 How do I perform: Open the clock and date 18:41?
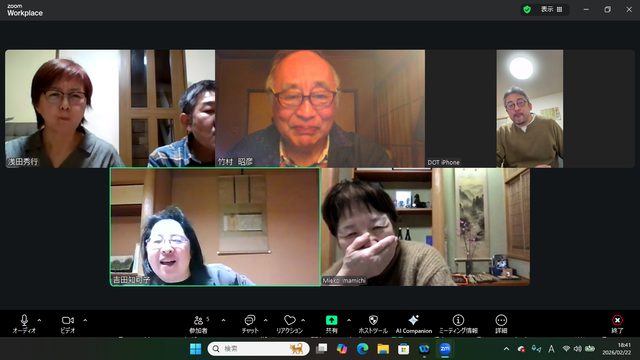(617, 349)
